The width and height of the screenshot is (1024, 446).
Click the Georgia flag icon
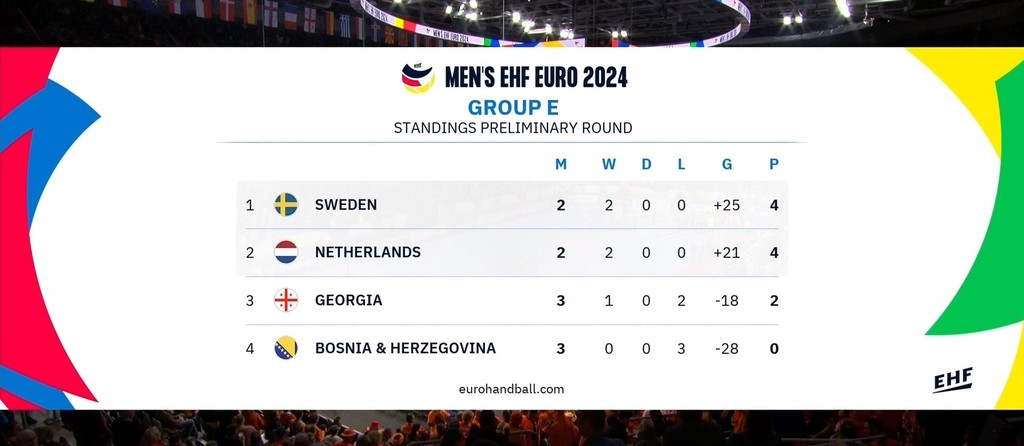click(x=286, y=300)
